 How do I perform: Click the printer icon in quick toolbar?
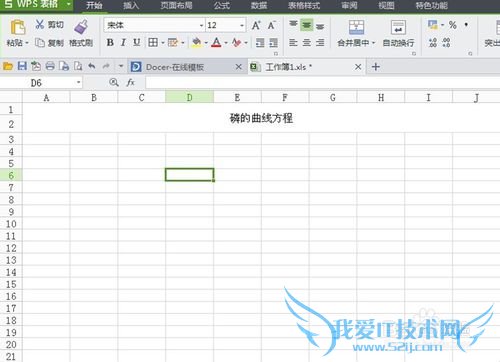tap(50, 66)
